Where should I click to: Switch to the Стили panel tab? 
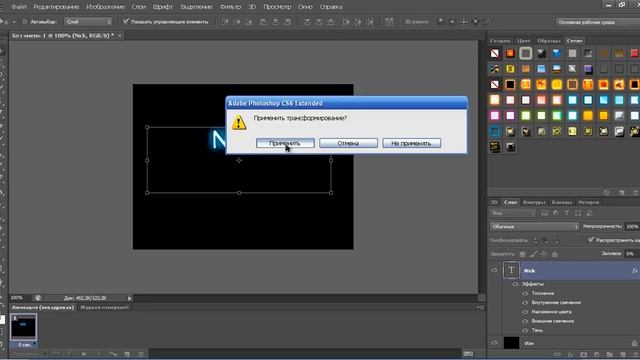(574, 41)
